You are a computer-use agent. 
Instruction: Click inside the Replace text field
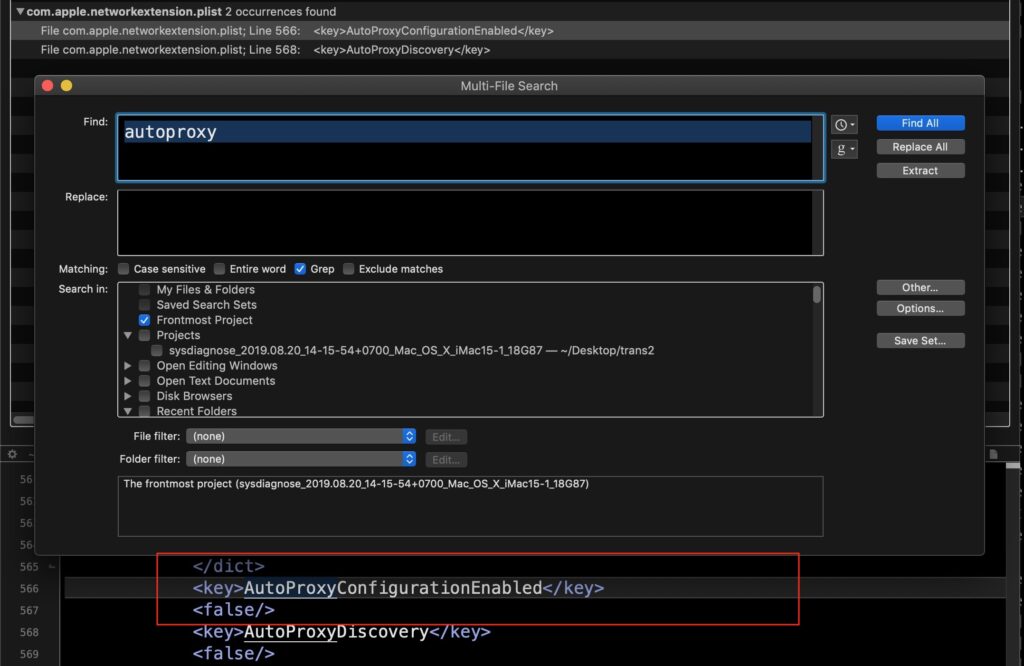[470, 222]
